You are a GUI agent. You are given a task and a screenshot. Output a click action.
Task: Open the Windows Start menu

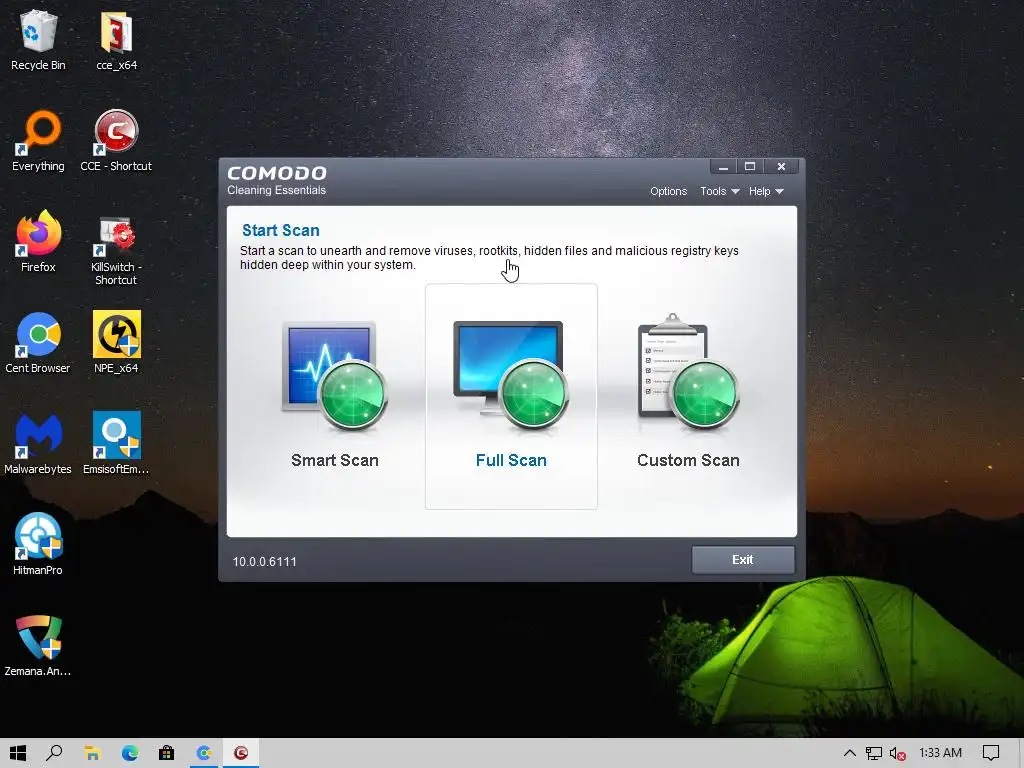pyautogui.click(x=18, y=753)
